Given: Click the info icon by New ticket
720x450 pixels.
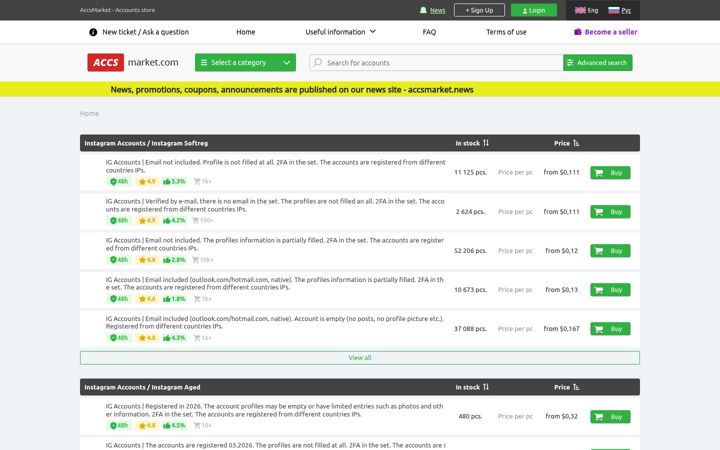Looking at the screenshot, I should pos(93,32).
